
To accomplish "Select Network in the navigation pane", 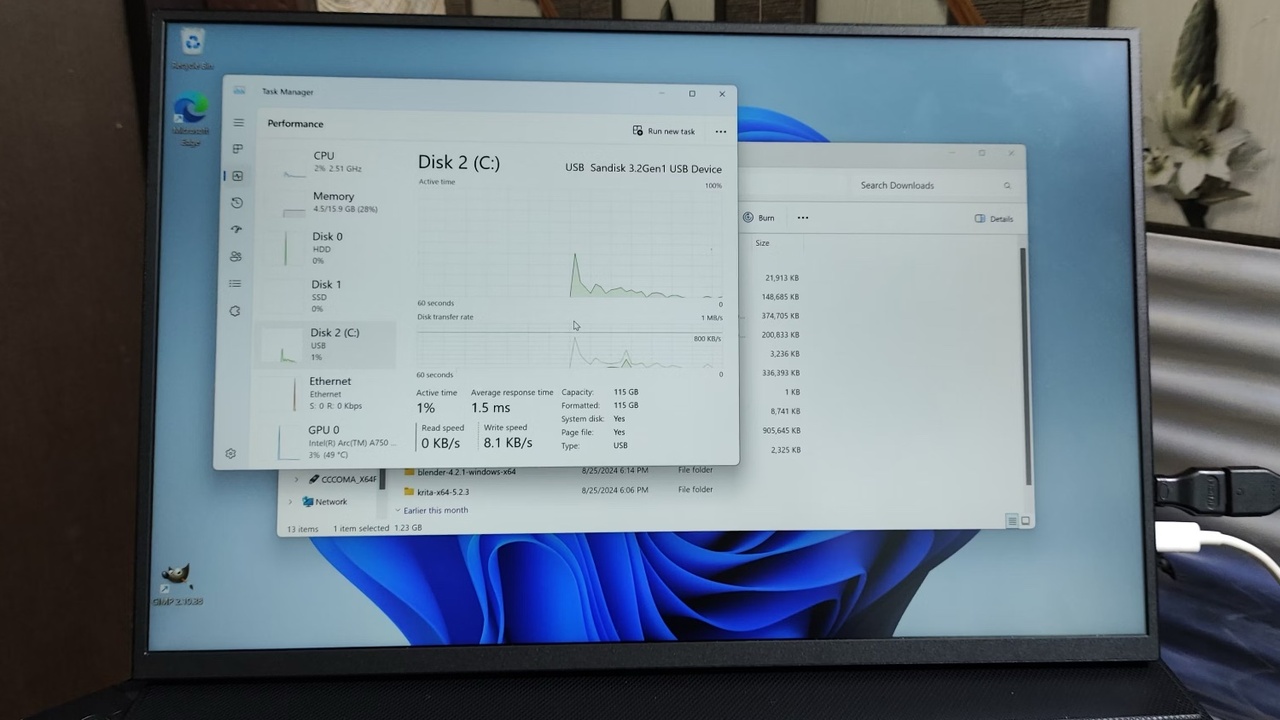I will 325,502.
